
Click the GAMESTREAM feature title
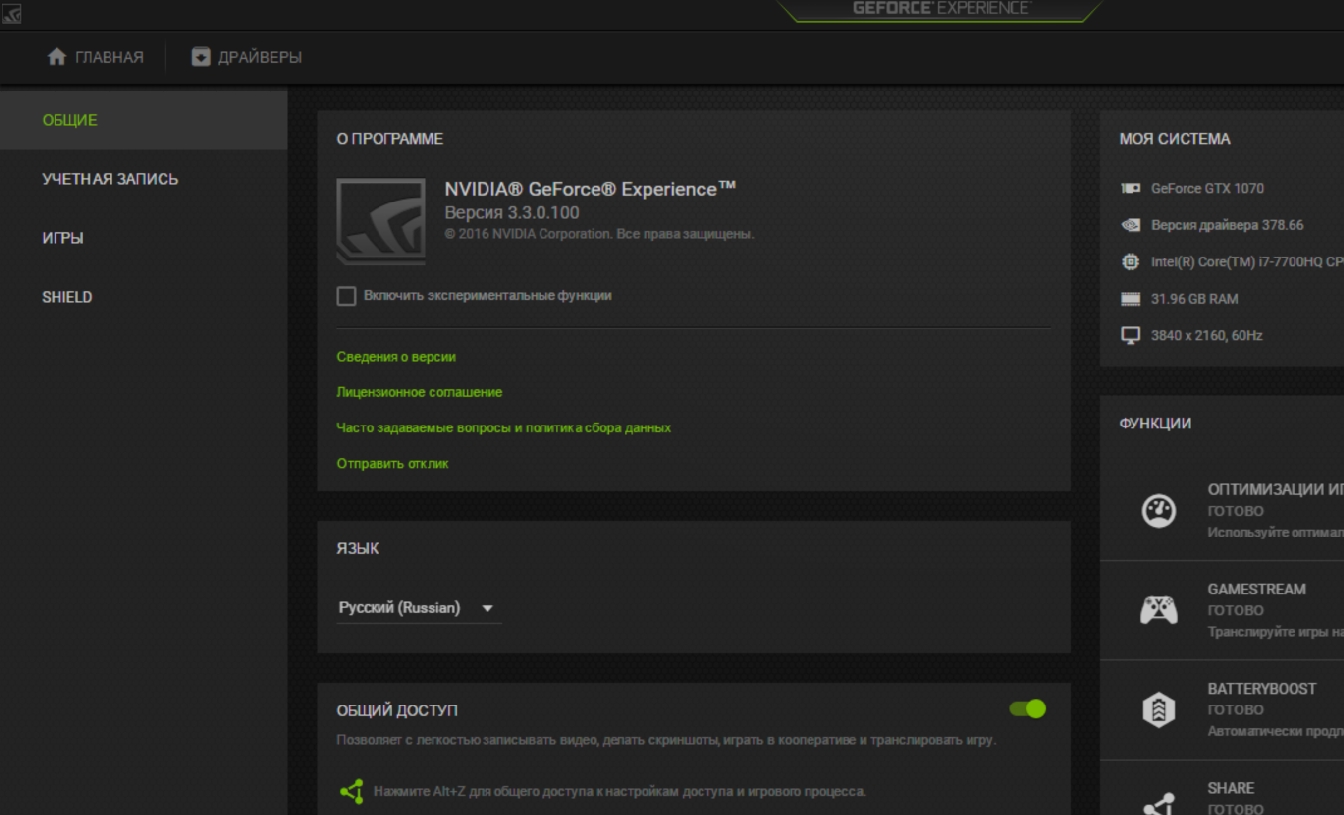[1256, 589]
